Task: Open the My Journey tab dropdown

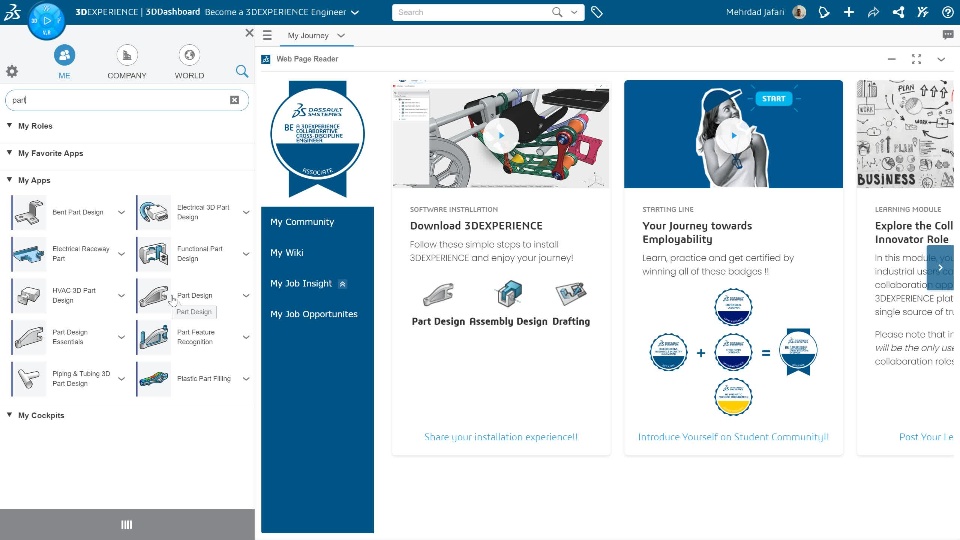Action: click(x=341, y=36)
